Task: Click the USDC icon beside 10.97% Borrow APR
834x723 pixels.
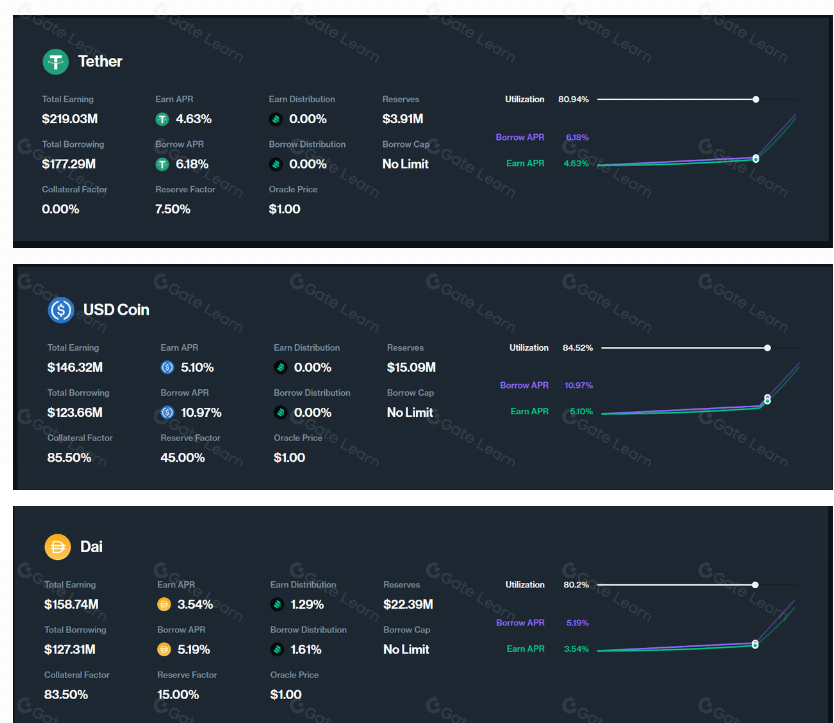Action: (168, 413)
